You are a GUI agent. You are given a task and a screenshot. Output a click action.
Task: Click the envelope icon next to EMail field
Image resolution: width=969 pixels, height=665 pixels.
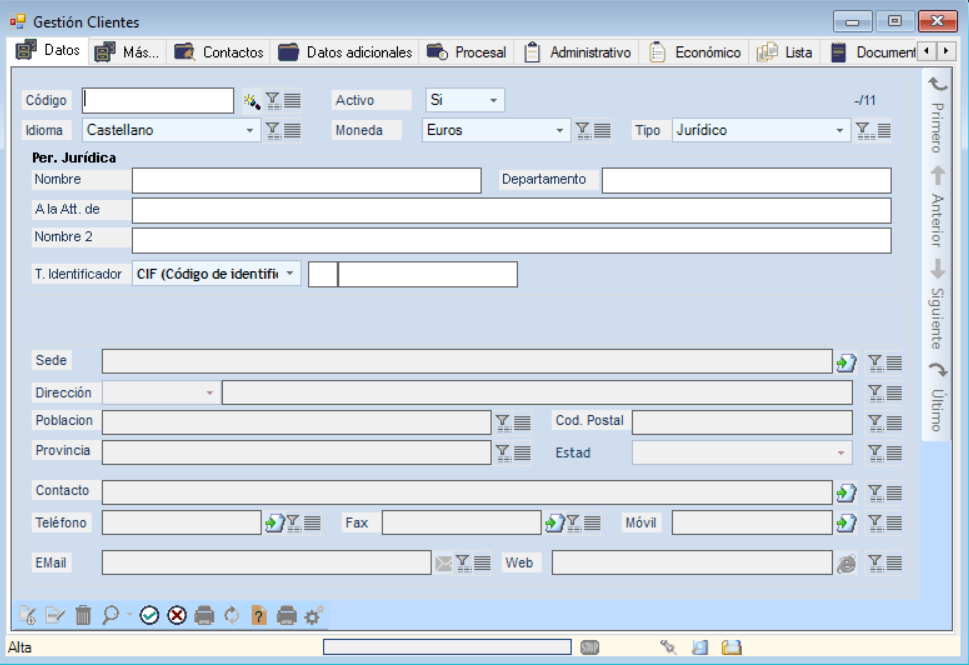[x=443, y=564]
